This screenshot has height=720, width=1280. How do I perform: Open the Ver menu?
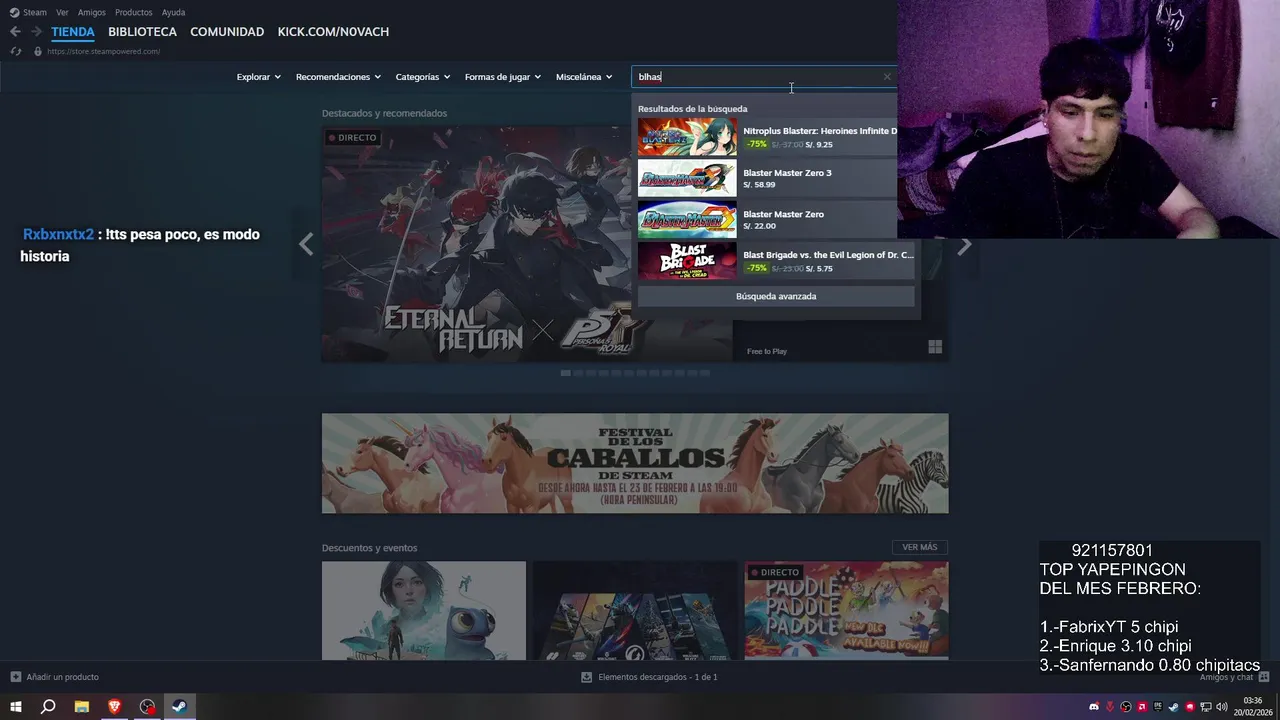click(x=62, y=12)
